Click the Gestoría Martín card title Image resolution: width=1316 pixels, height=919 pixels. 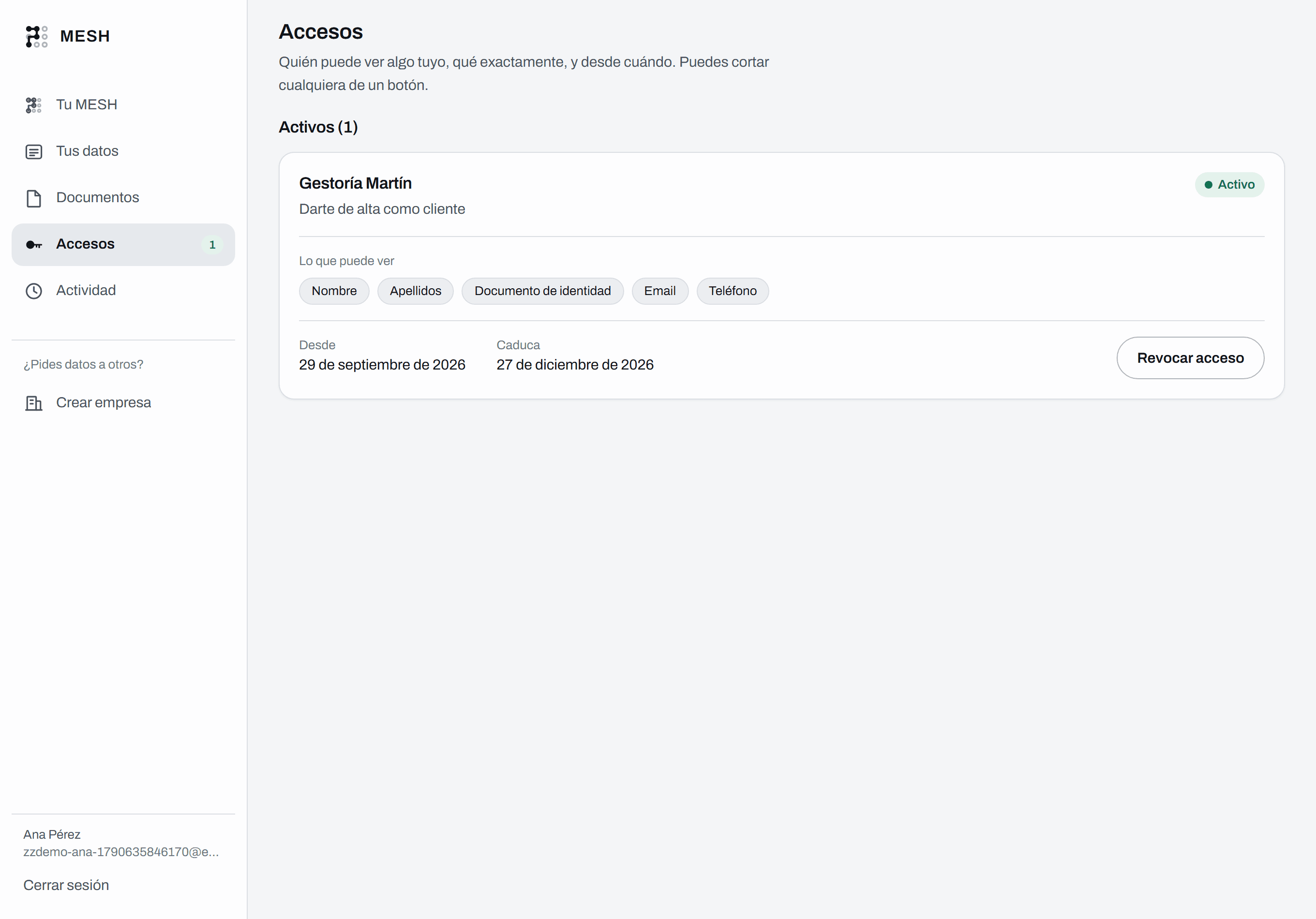[355, 183]
